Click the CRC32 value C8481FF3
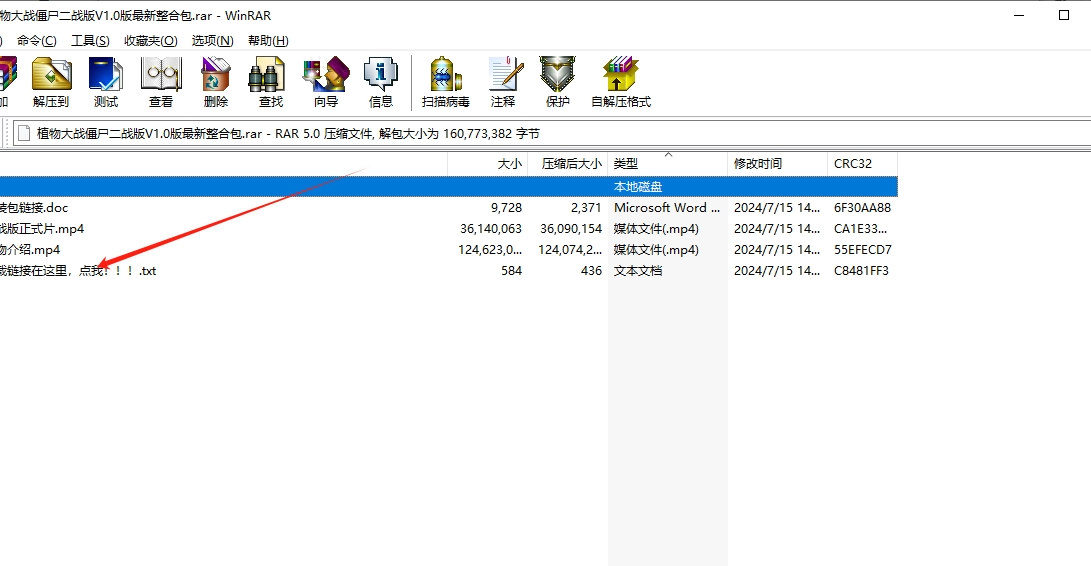The width and height of the screenshot is (1091, 566). pyautogui.click(x=861, y=270)
